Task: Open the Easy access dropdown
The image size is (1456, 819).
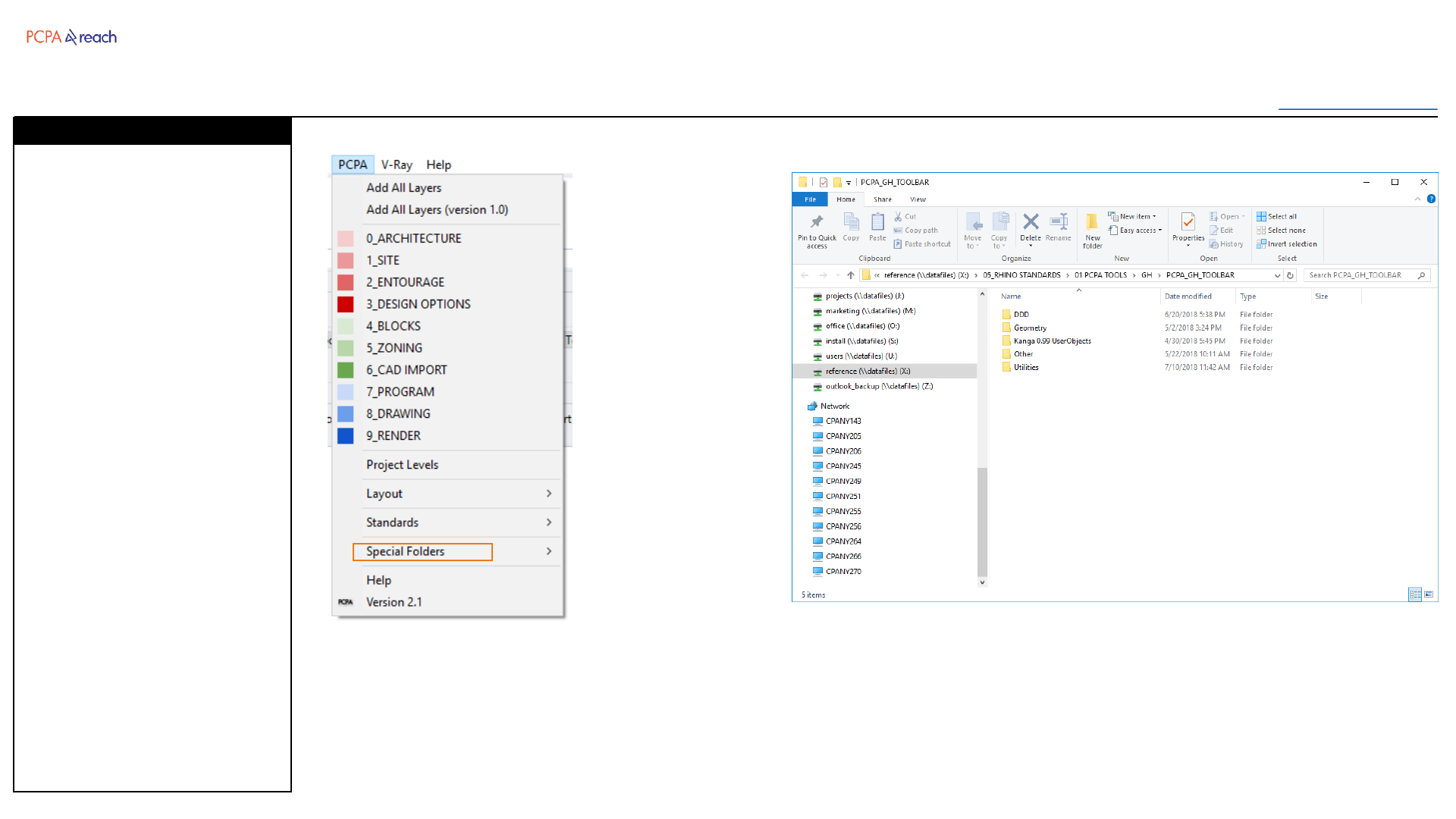Action: 1140,231
